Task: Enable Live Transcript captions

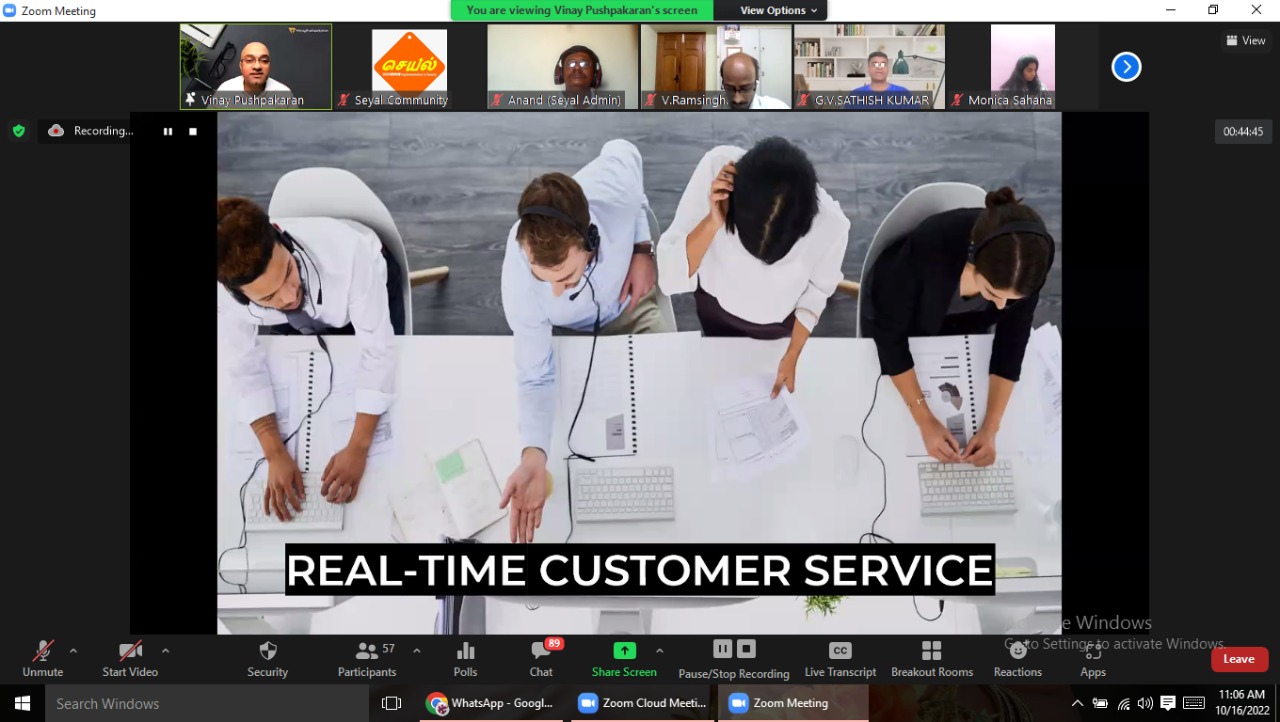Action: click(840, 652)
